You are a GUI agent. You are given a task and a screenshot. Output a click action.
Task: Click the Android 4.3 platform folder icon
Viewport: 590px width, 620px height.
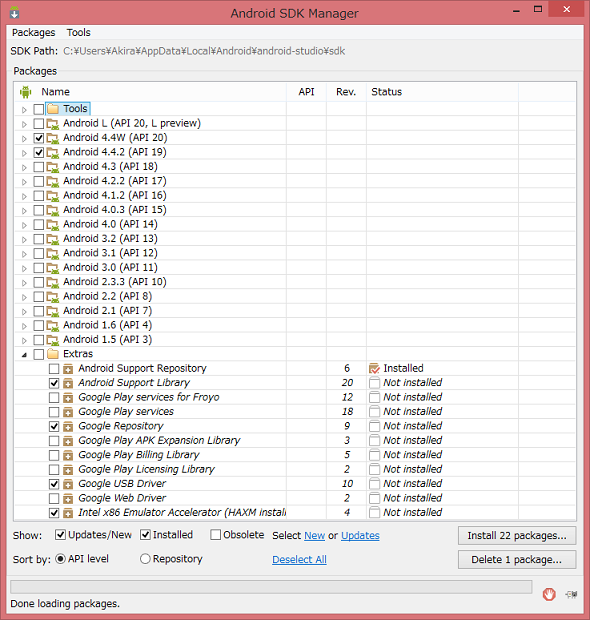click(x=53, y=167)
